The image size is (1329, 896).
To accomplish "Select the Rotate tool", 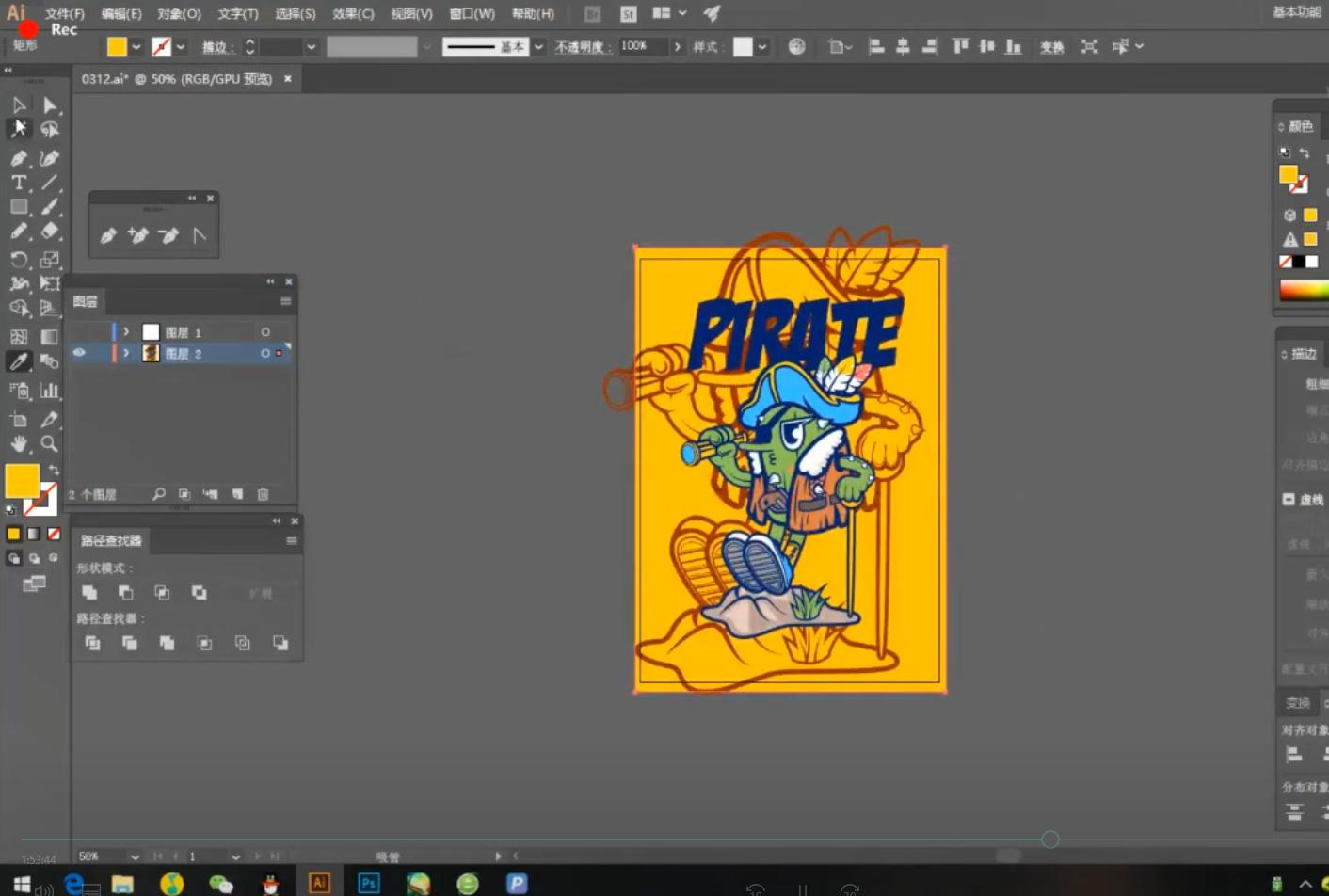I will (x=19, y=260).
